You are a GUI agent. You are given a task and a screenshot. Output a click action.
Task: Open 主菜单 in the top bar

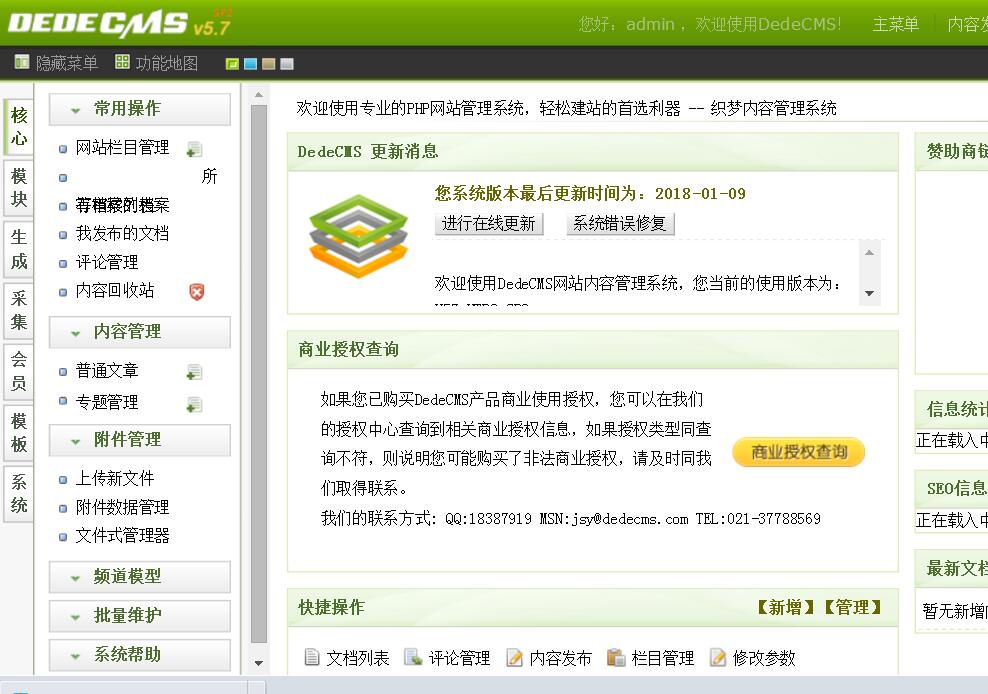[895, 24]
